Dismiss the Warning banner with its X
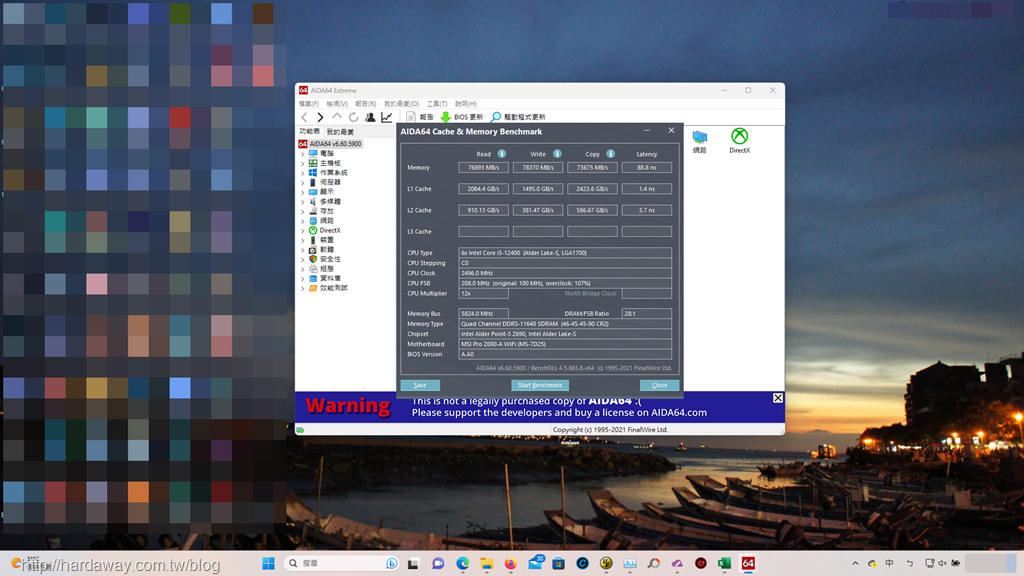The image size is (1024, 576). [x=778, y=398]
